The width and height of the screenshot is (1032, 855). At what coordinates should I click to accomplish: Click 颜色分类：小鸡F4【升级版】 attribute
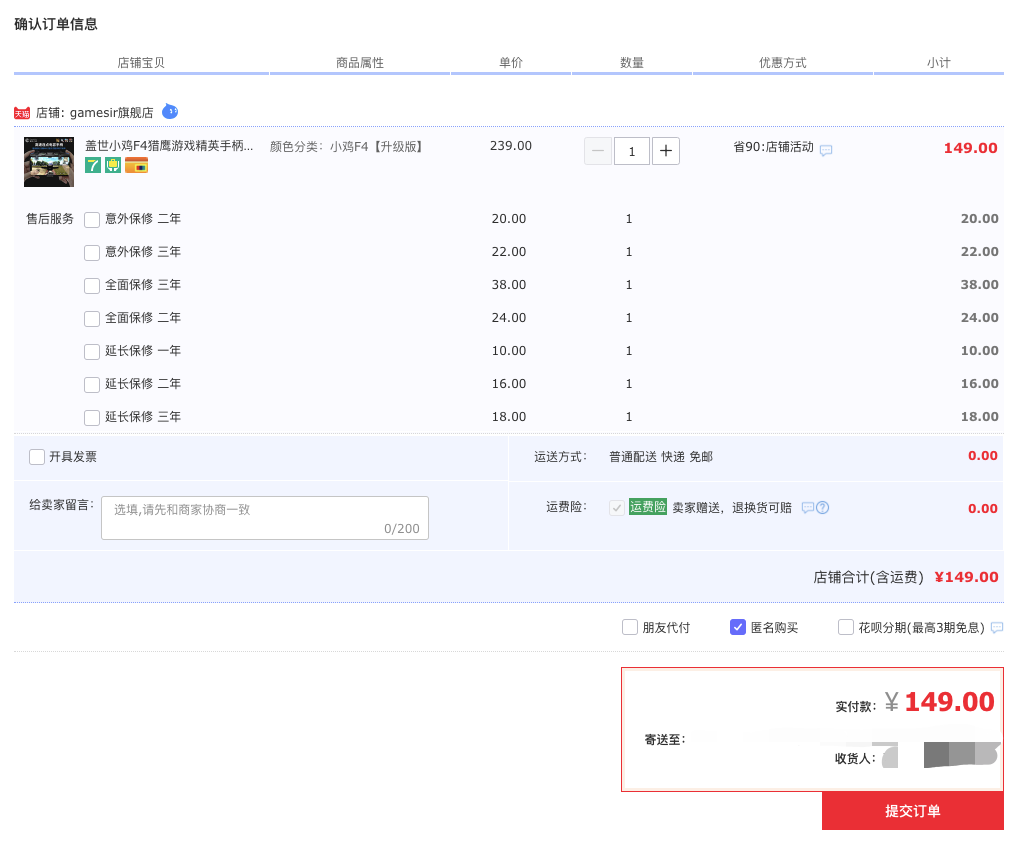pyautogui.click(x=346, y=147)
